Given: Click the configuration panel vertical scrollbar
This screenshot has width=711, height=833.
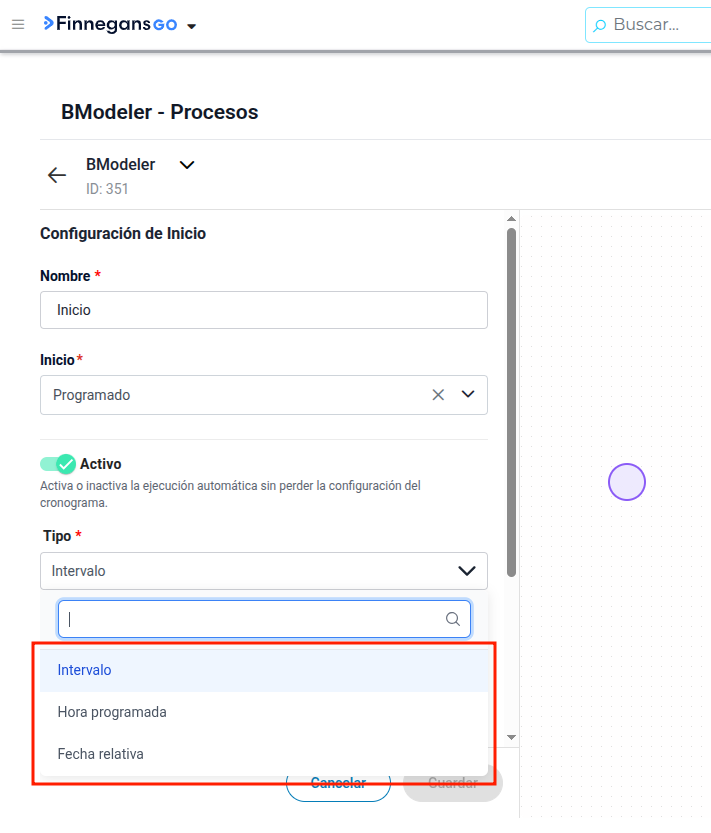Looking at the screenshot, I should click(x=511, y=402).
